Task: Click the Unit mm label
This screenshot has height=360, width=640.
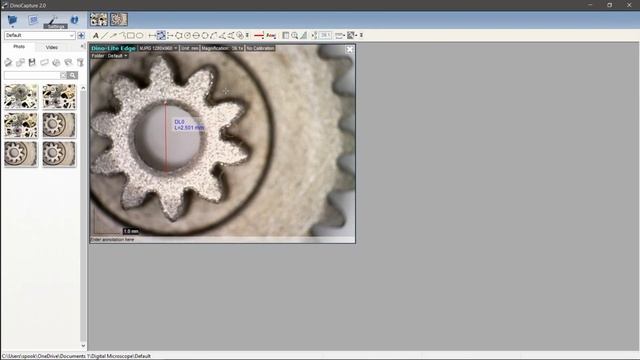Action: (x=189, y=48)
